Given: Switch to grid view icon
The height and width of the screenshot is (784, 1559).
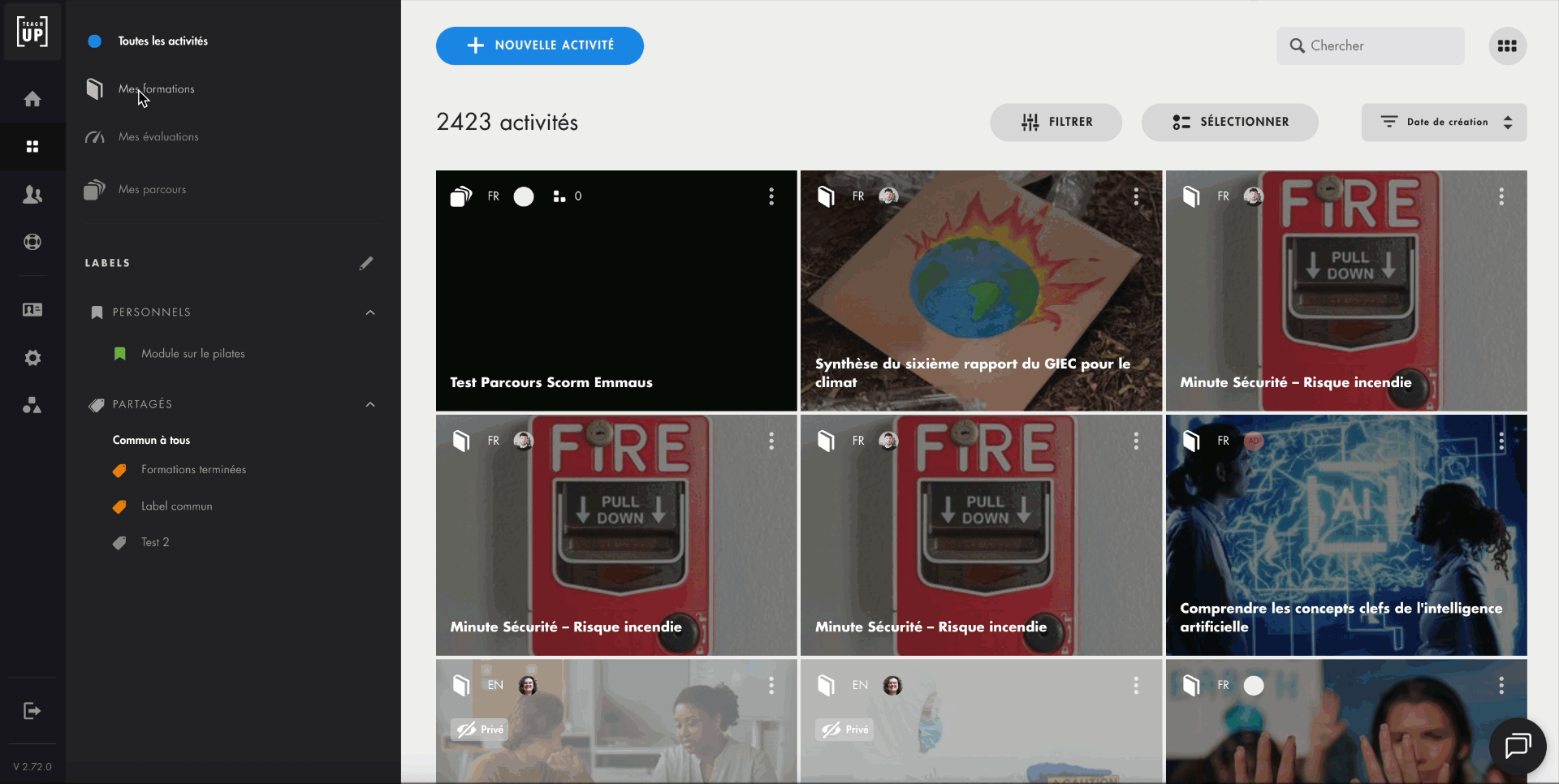Looking at the screenshot, I should [x=1507, y=46].
